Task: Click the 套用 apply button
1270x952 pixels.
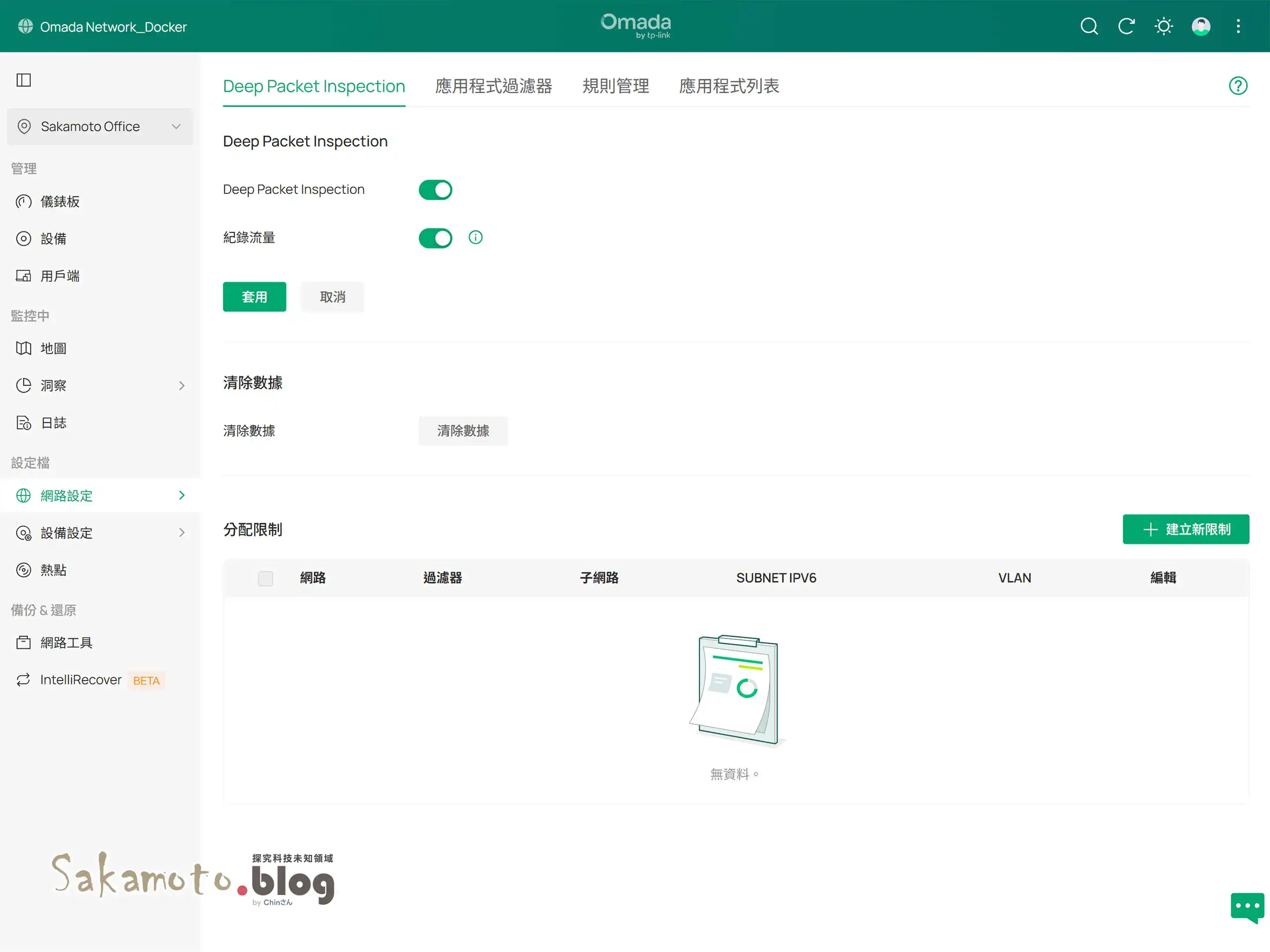Action: (x=254, y=297)
